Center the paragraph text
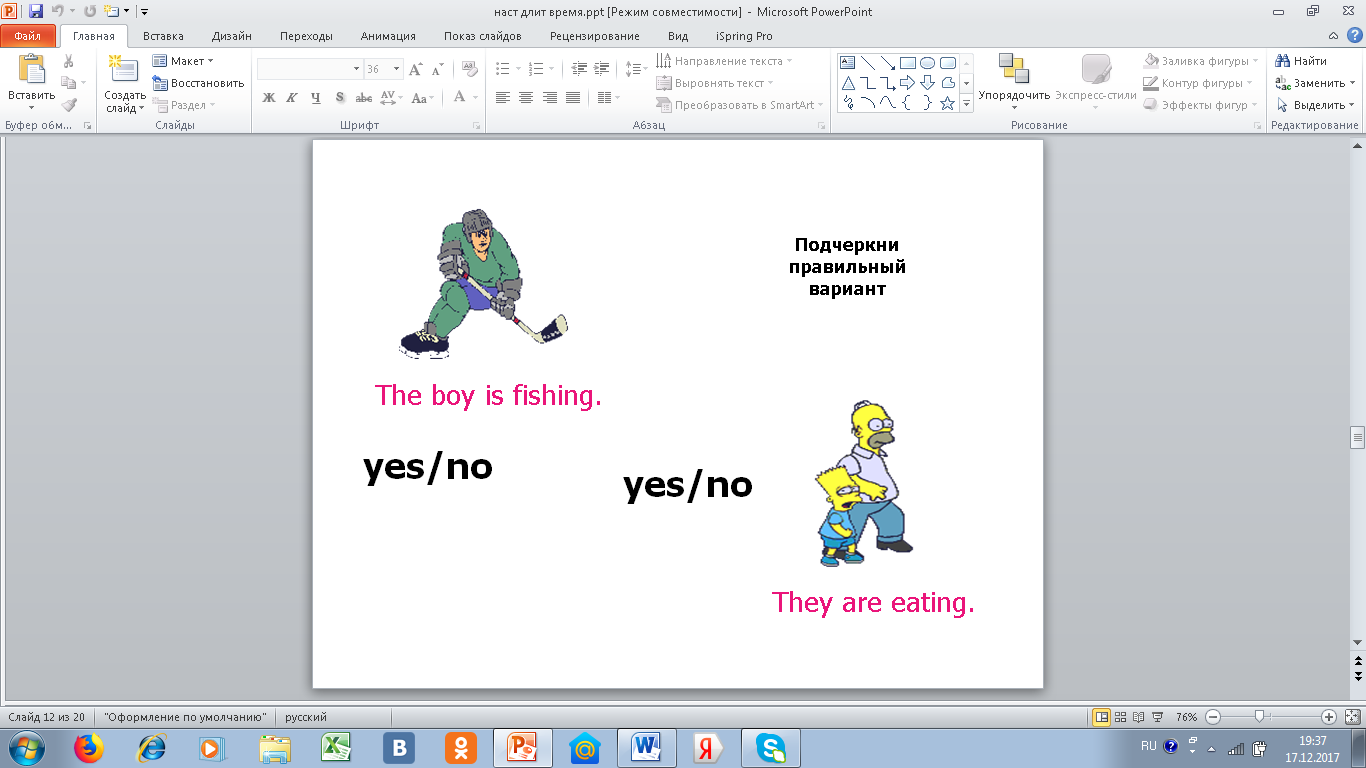 point(526,97)
